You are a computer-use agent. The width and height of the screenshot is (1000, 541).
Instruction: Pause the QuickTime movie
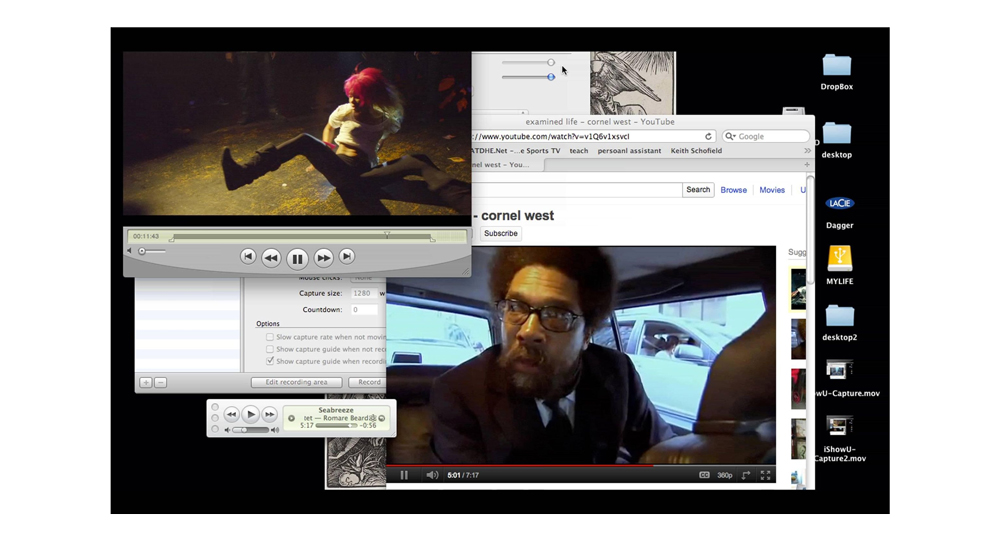(x=297, y=258)
